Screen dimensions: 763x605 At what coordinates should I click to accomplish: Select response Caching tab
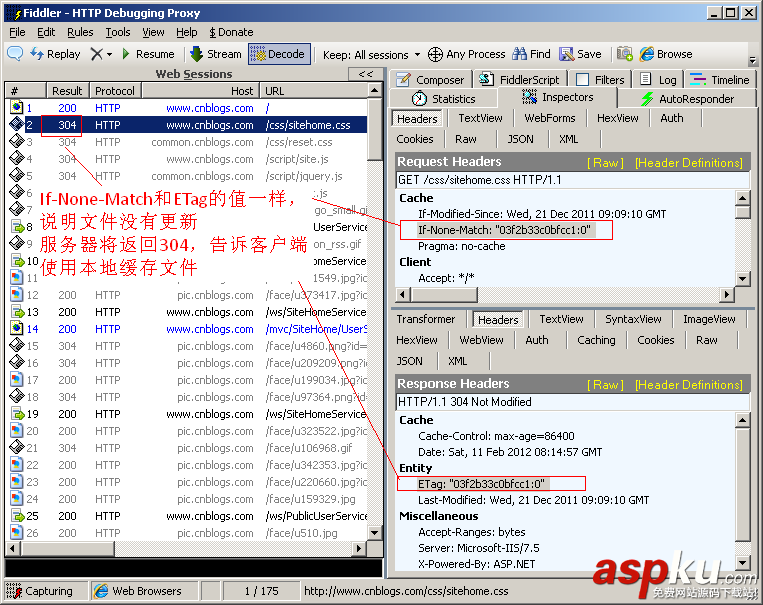(596, 340)
